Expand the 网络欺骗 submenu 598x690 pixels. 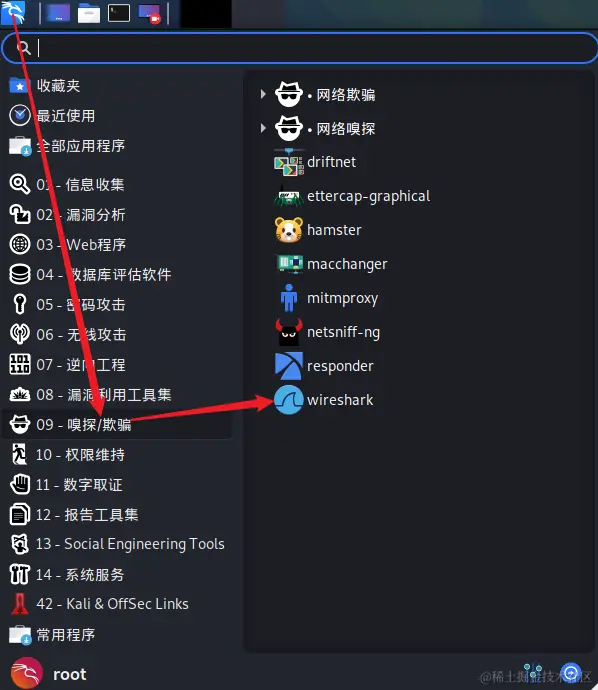click(x=319, y=94)
